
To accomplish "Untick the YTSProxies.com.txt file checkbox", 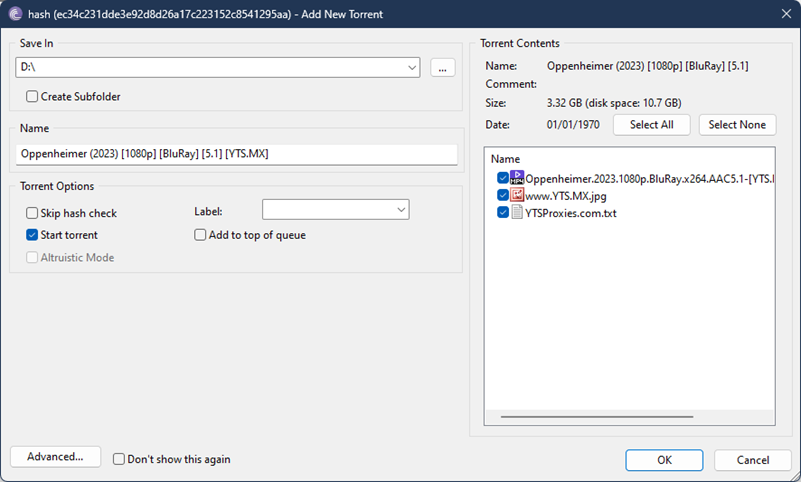I will click(x=503, y=212).
